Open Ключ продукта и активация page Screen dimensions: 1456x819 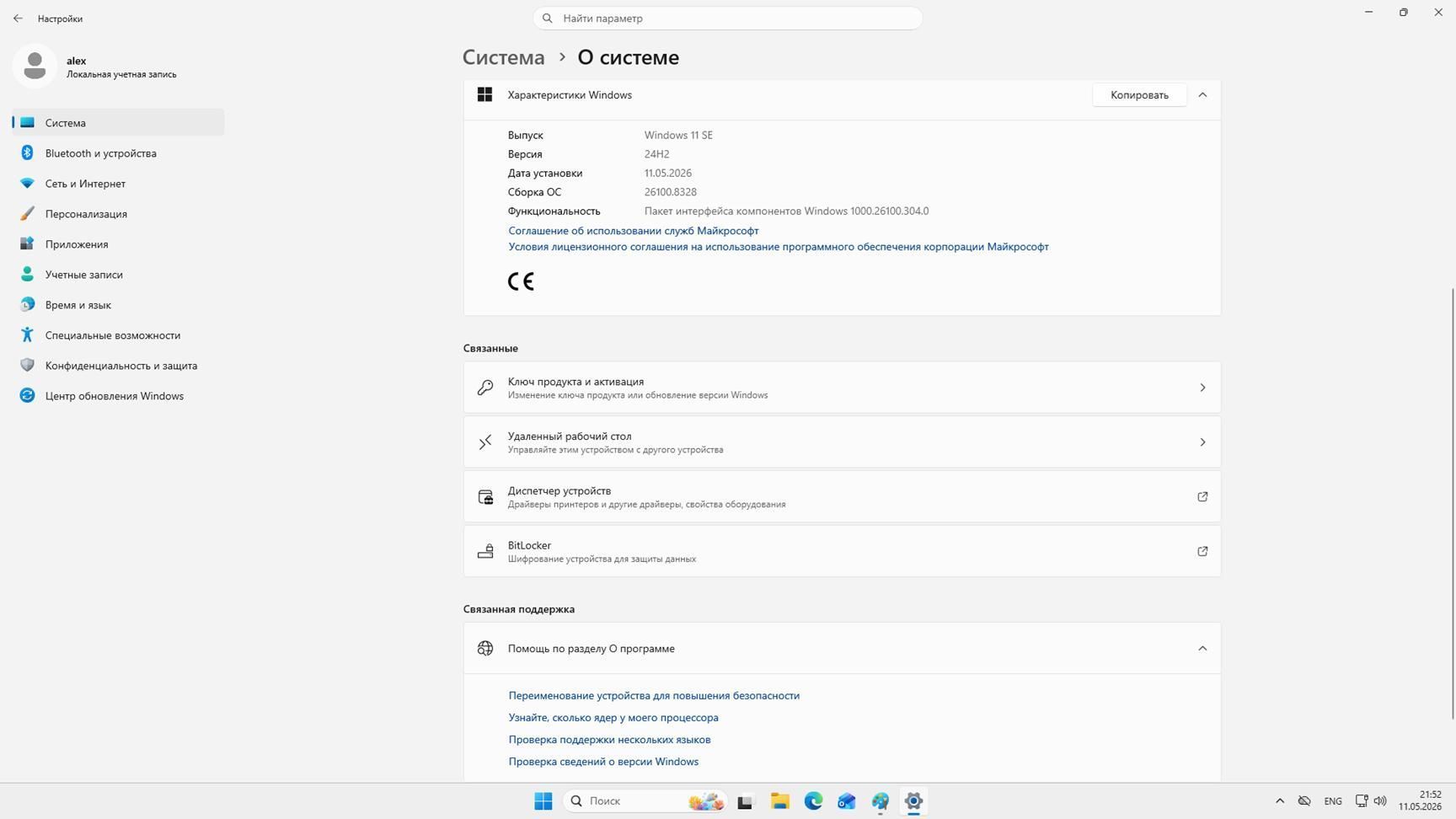842,388
